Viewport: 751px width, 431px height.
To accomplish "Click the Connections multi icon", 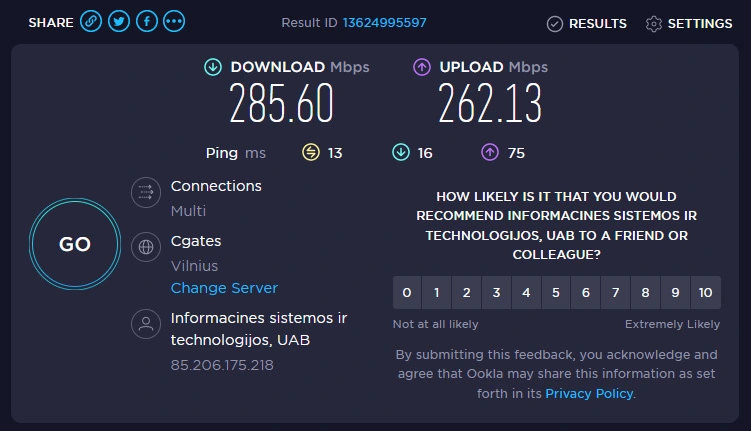I will 146,193.
